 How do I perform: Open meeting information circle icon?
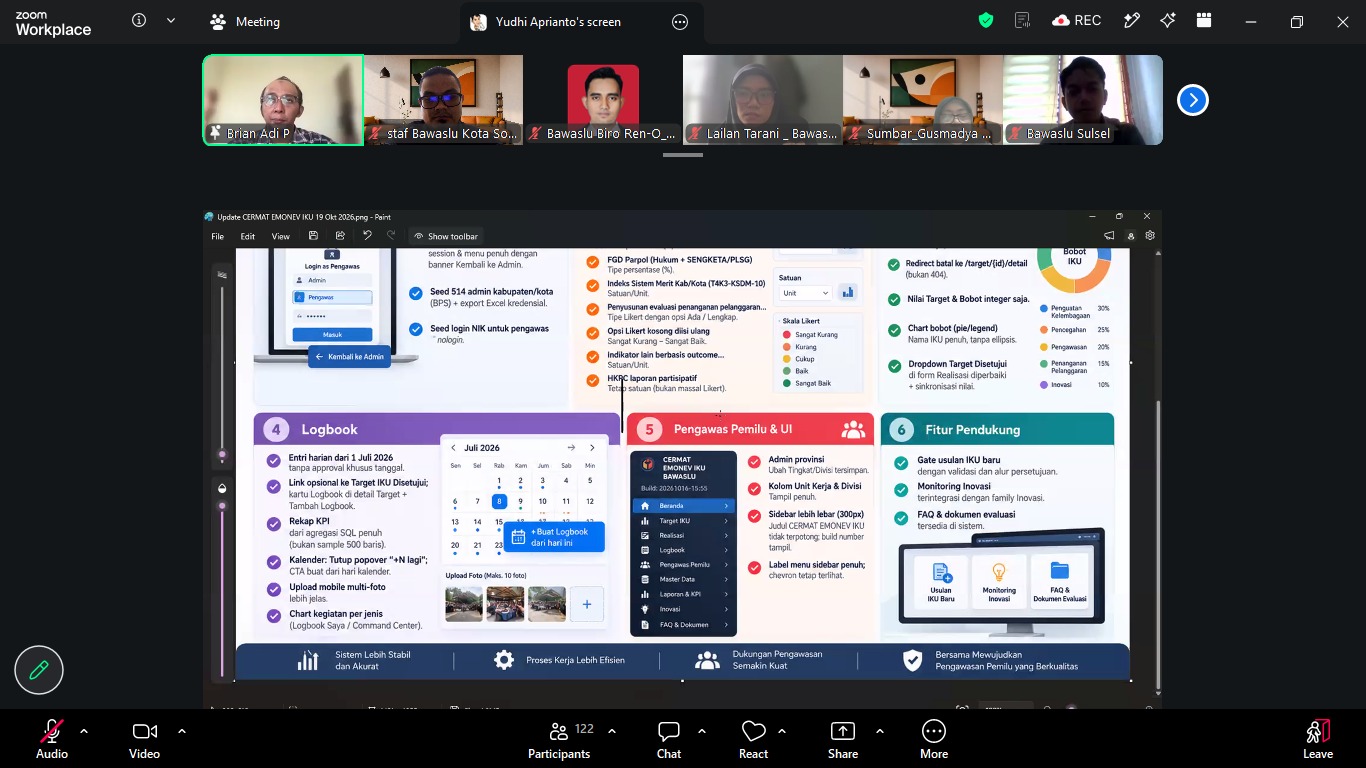click(x=139, y=21)
